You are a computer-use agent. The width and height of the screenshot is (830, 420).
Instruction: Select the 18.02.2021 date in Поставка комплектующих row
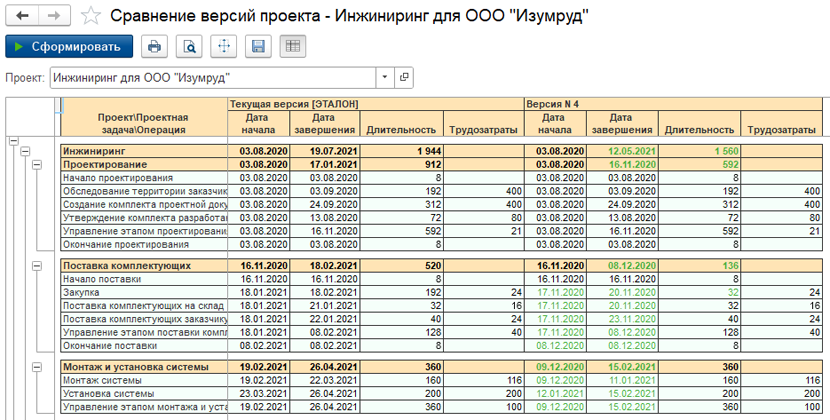tap(325, 265)
